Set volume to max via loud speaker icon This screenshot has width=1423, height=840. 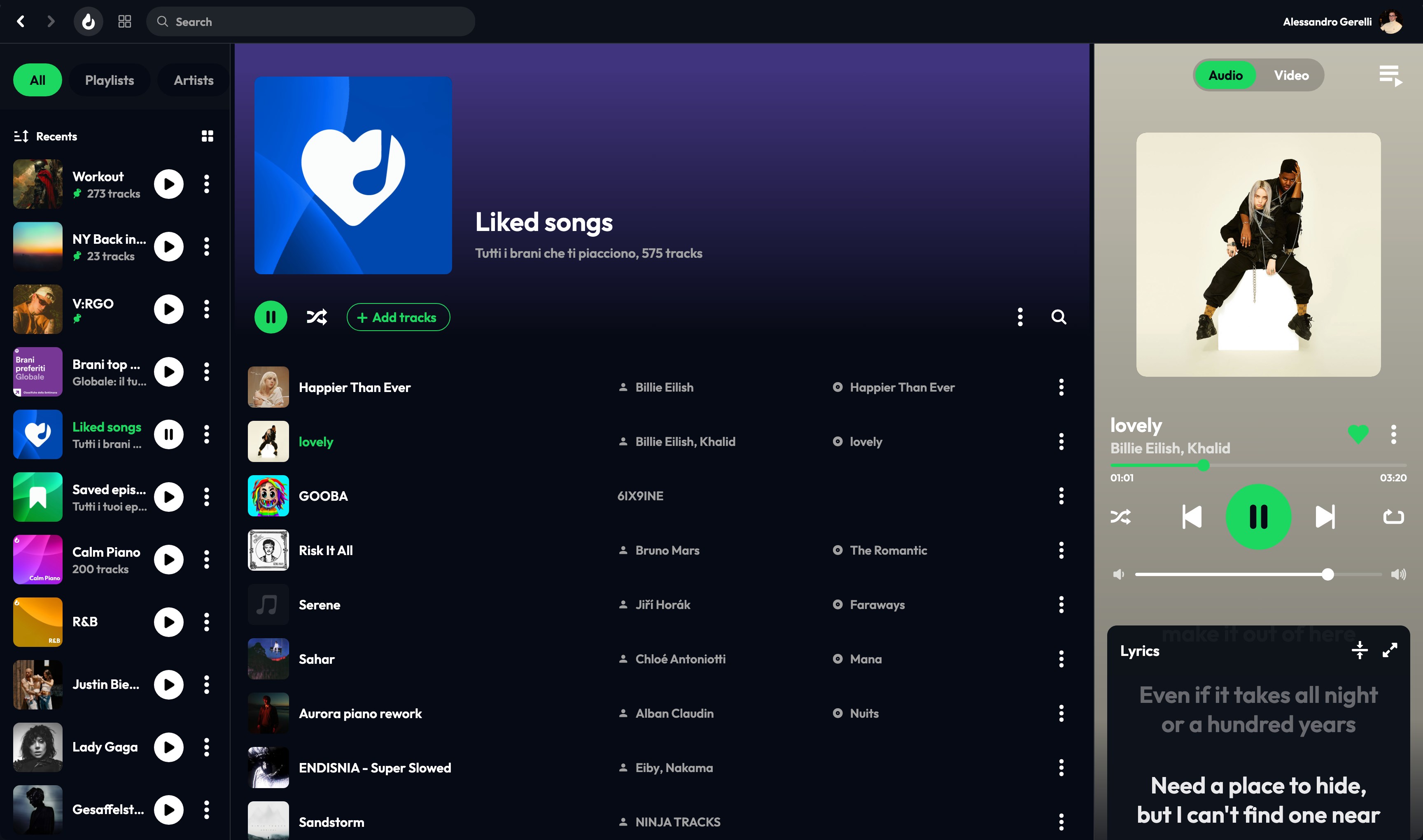pyautogui.click(x=1398, y=574)
